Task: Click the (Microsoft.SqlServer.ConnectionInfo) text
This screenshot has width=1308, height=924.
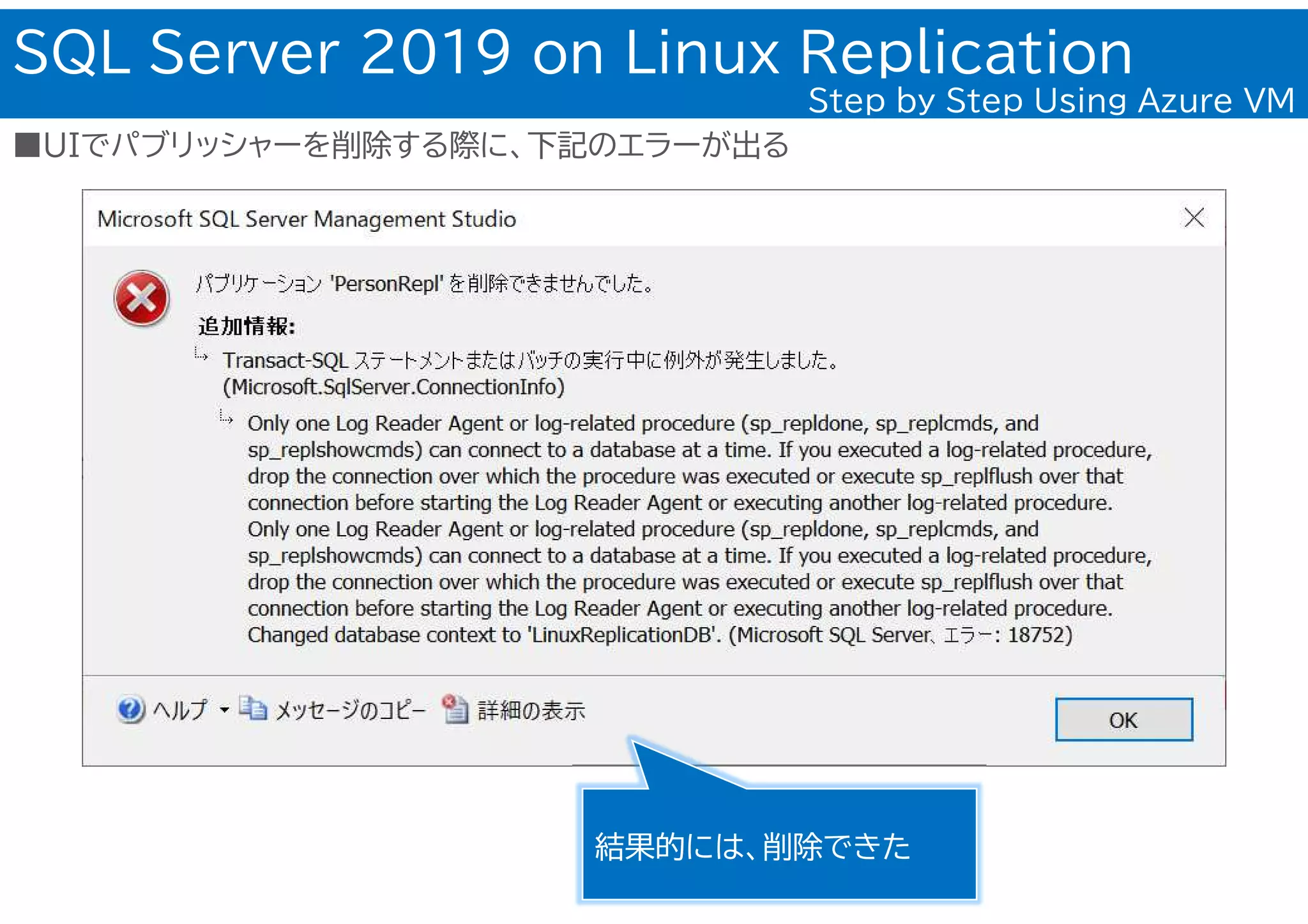Action: [x=394, y=387]
